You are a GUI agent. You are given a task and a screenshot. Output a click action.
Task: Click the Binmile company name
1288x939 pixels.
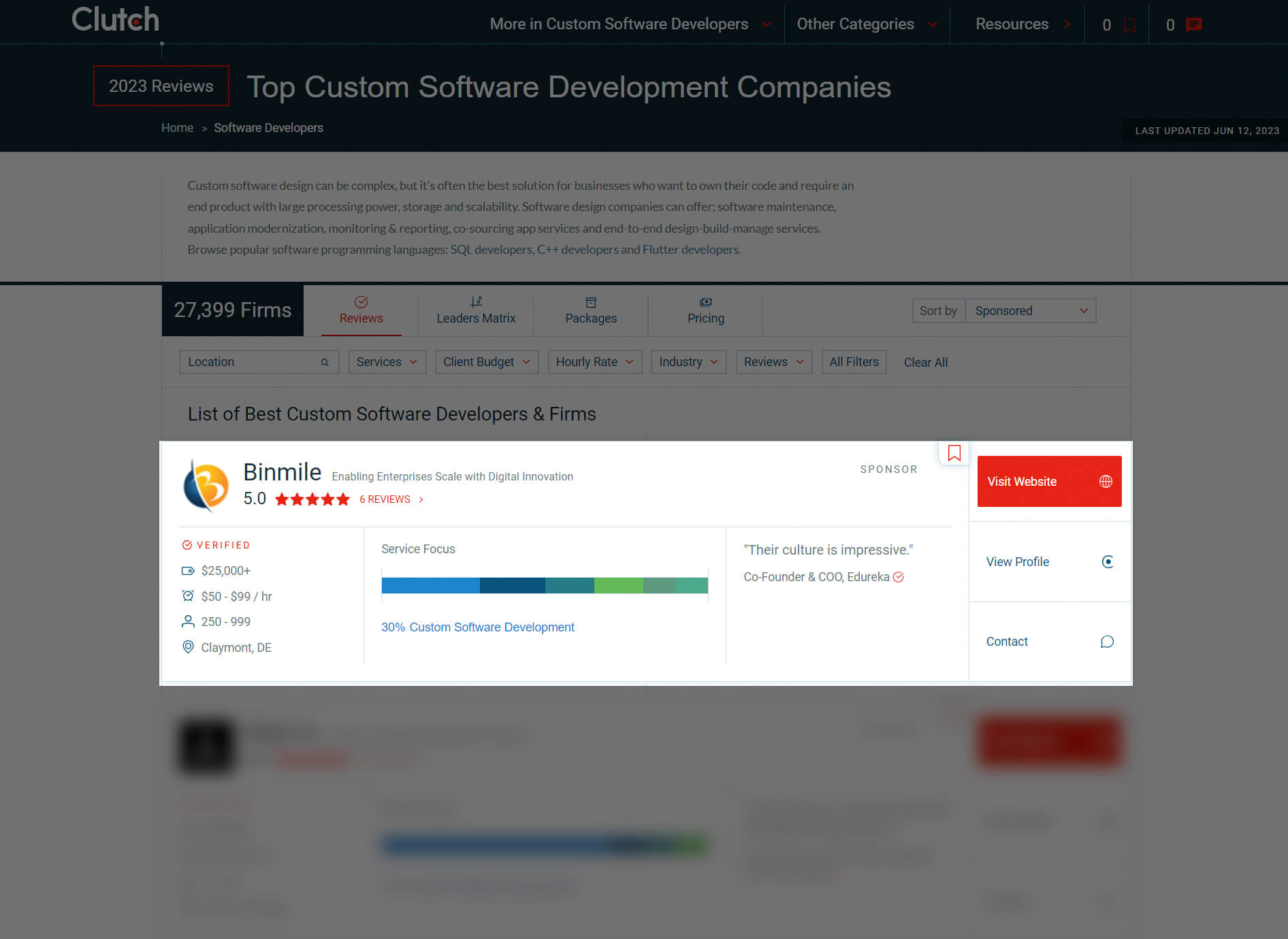click(282, 472)
